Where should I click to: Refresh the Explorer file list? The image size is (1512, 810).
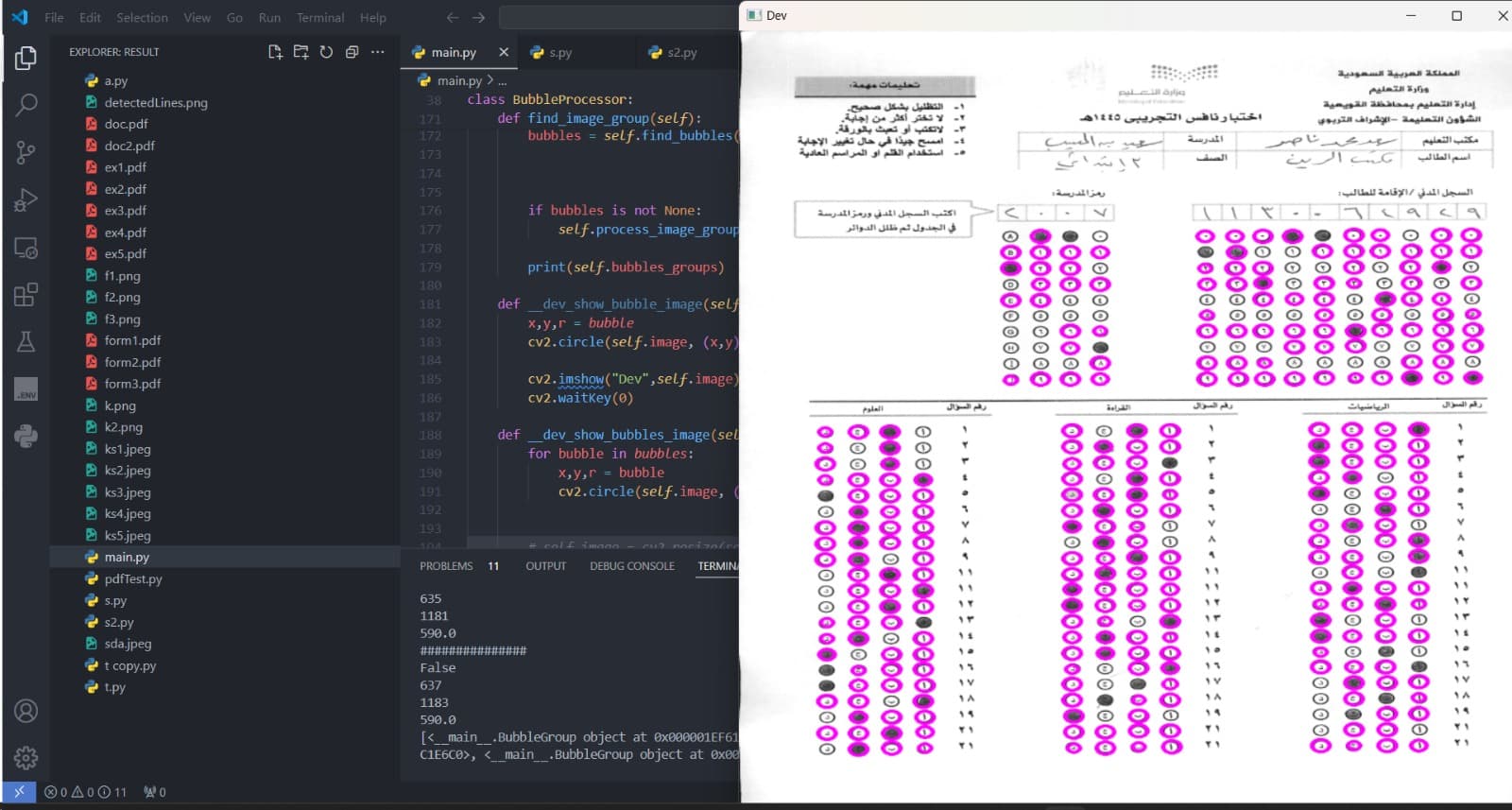pos(326,52)
